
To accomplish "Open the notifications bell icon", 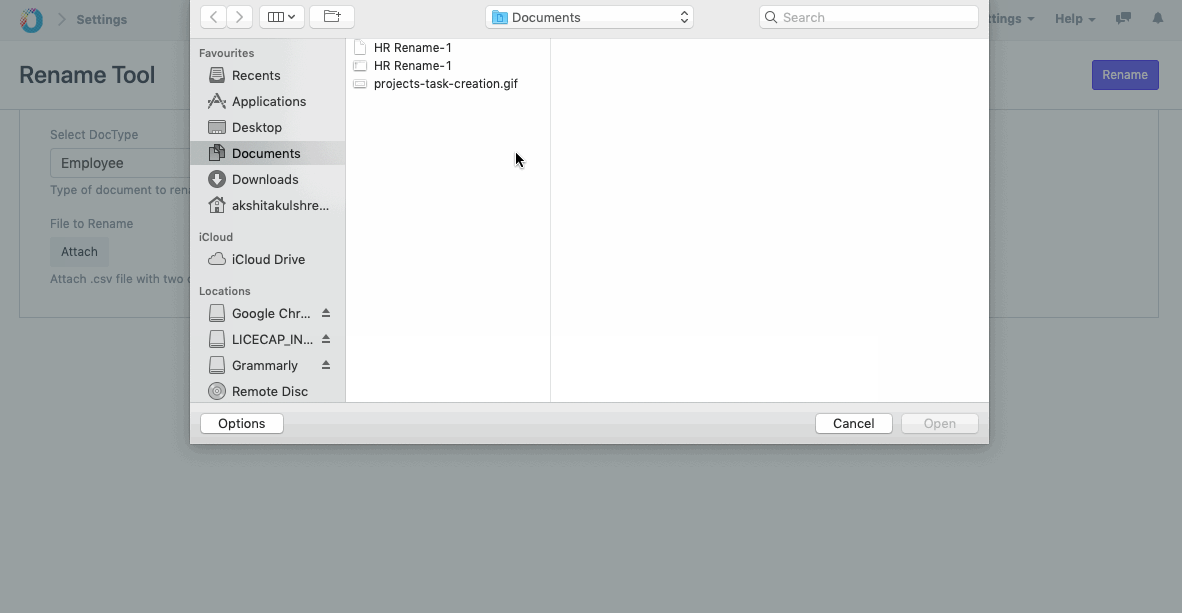I will tap(1158, 19).
